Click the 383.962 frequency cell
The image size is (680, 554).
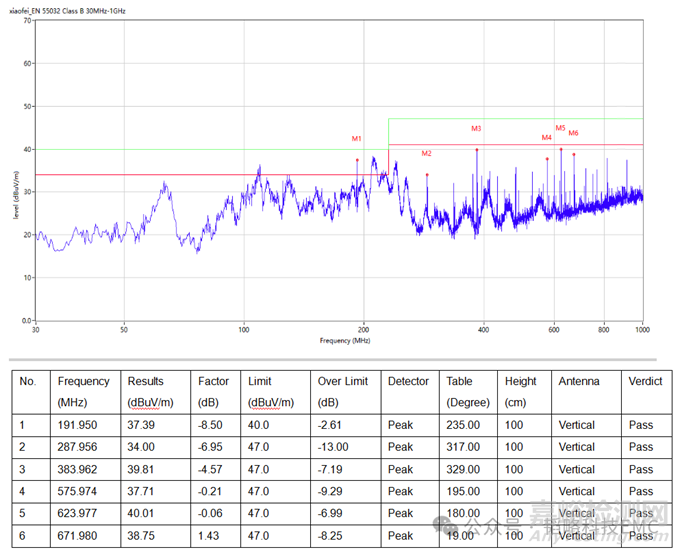pos(76,469)
